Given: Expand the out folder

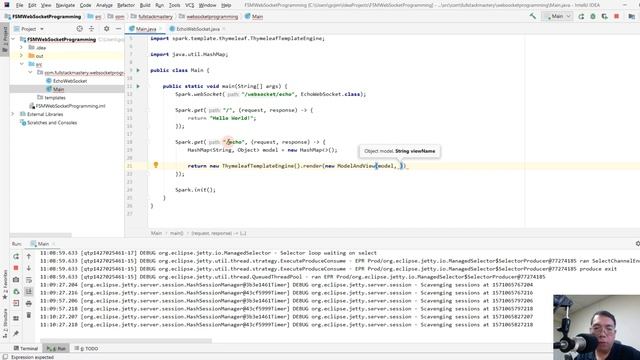Looking at the screenshot, I should point(22,56).
